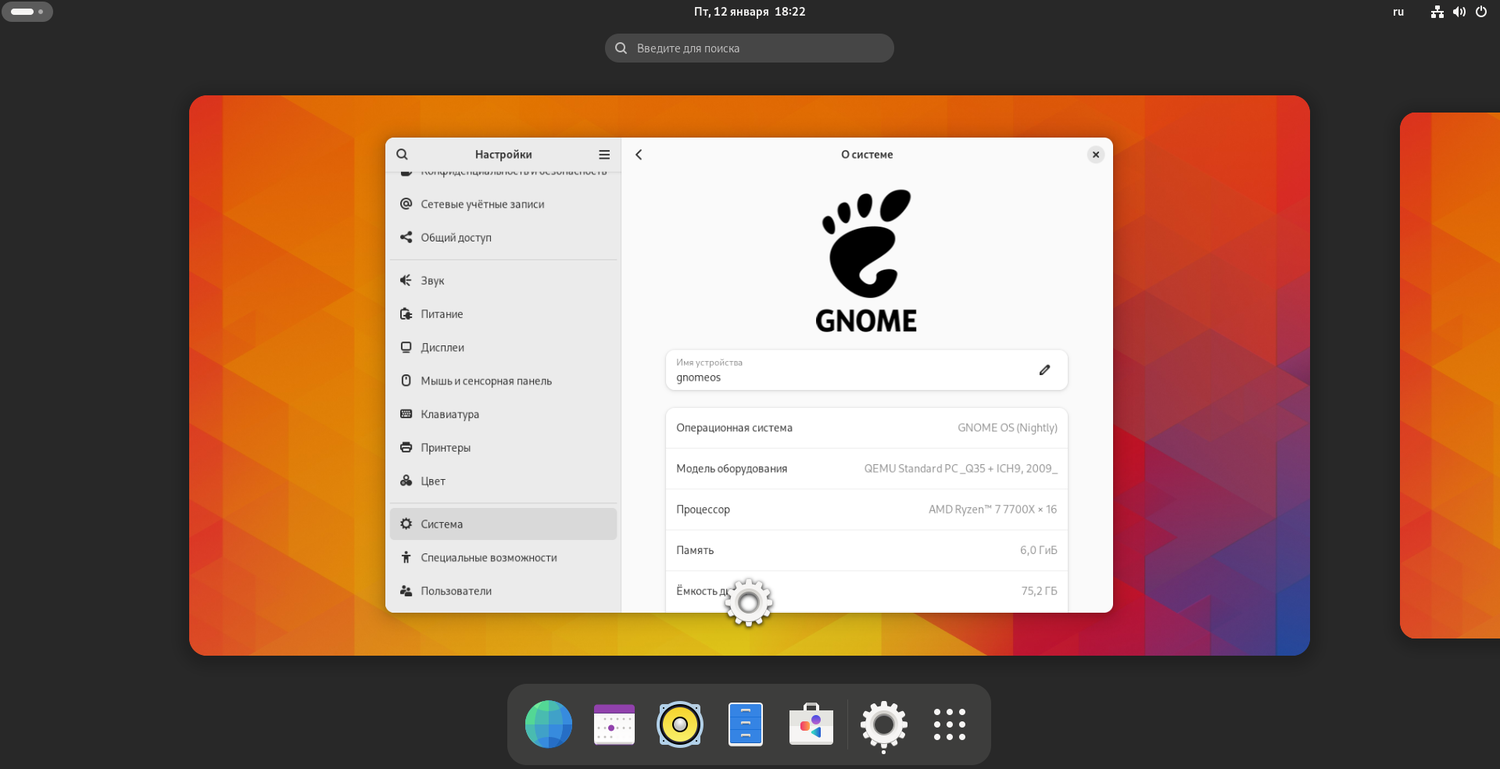Open Специальные возможности settings
Screen dimensions: 1500x769
point(503,558)
